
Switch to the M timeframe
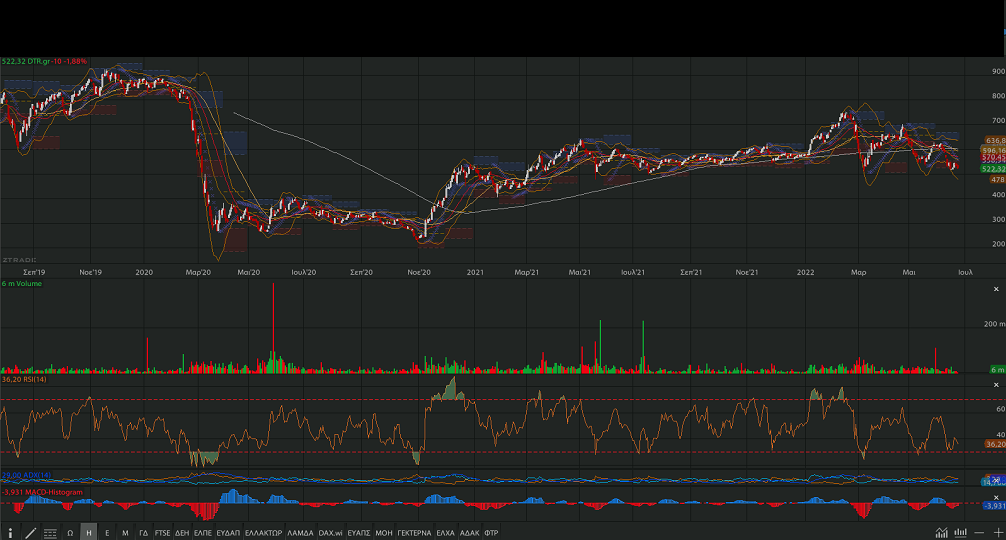[x=125, y=533]
